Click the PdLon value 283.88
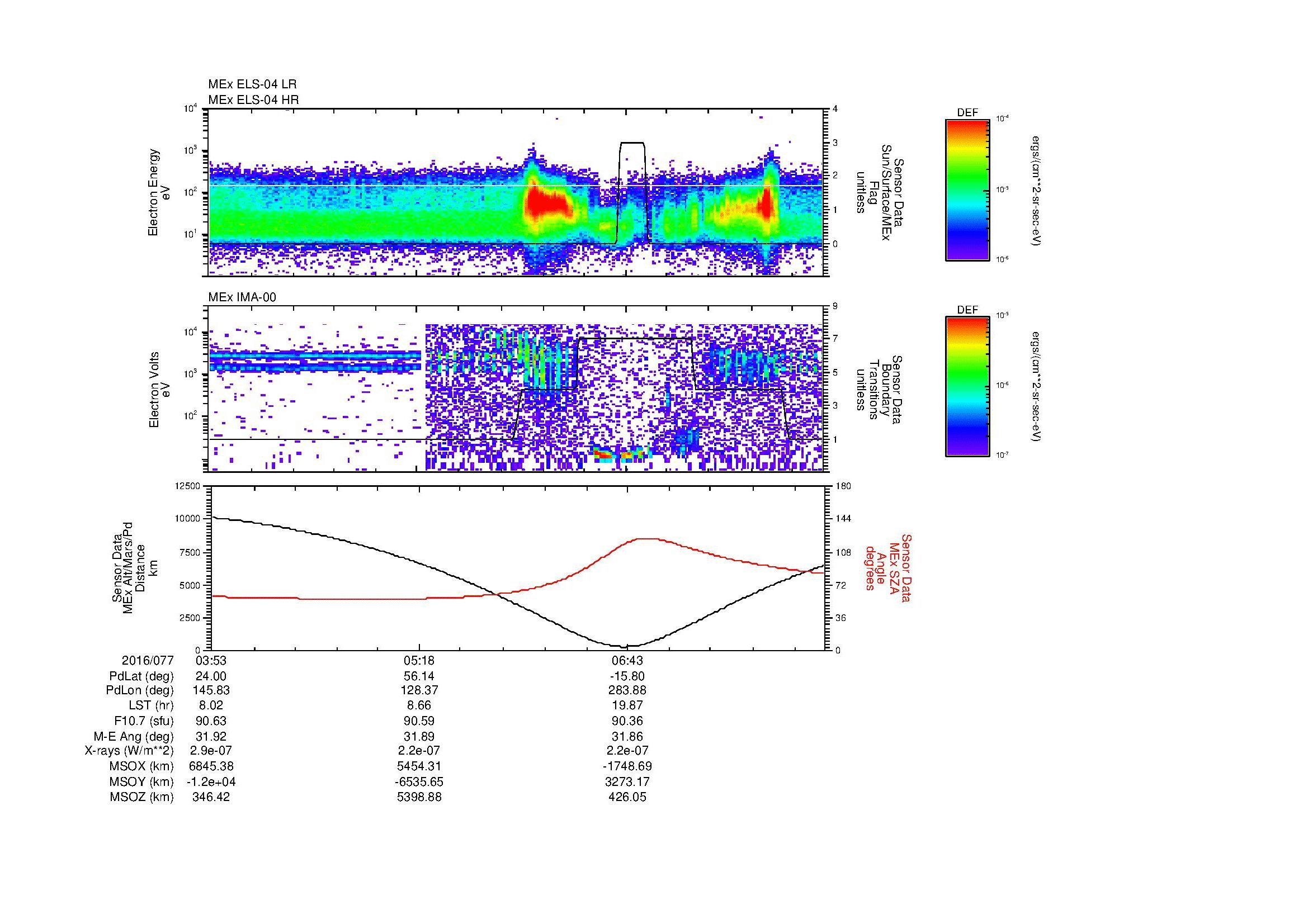The image size is (1308, 924). coord(627,690)
